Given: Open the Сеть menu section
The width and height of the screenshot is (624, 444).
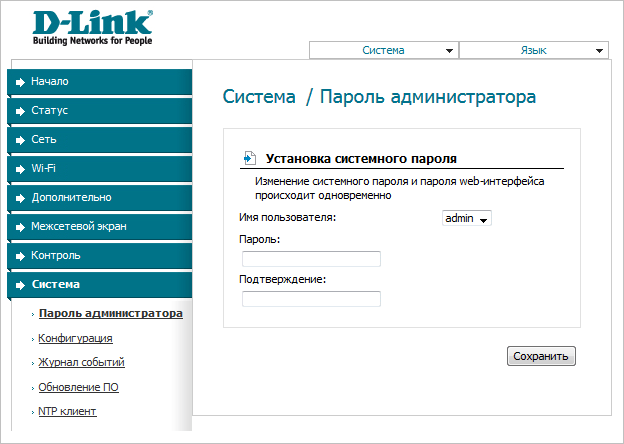Looking at the screenshot, I should [x=99, y=140].
